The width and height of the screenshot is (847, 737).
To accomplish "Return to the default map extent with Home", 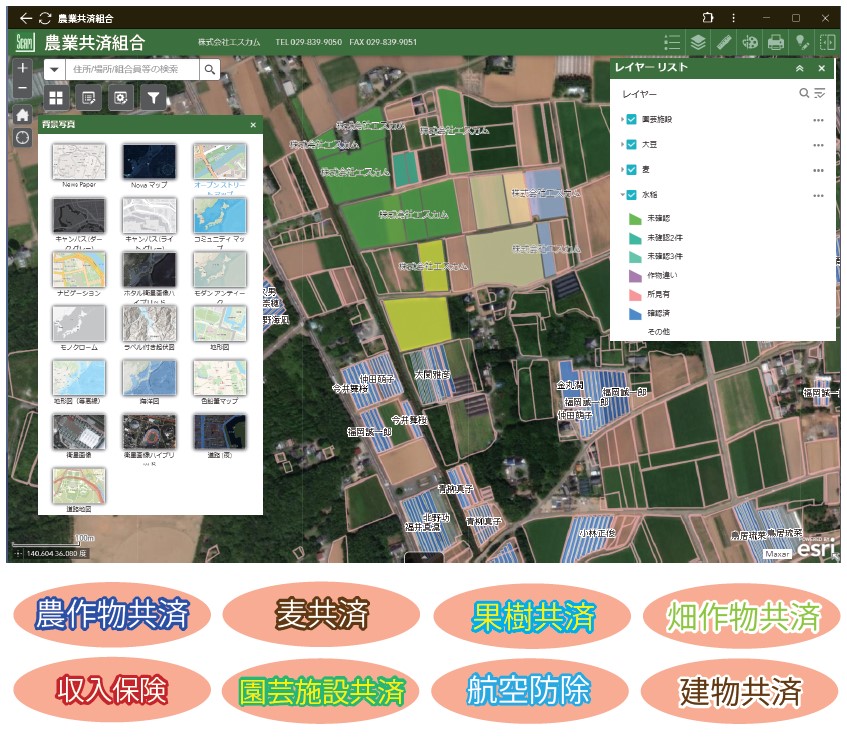I will (22, 114).
